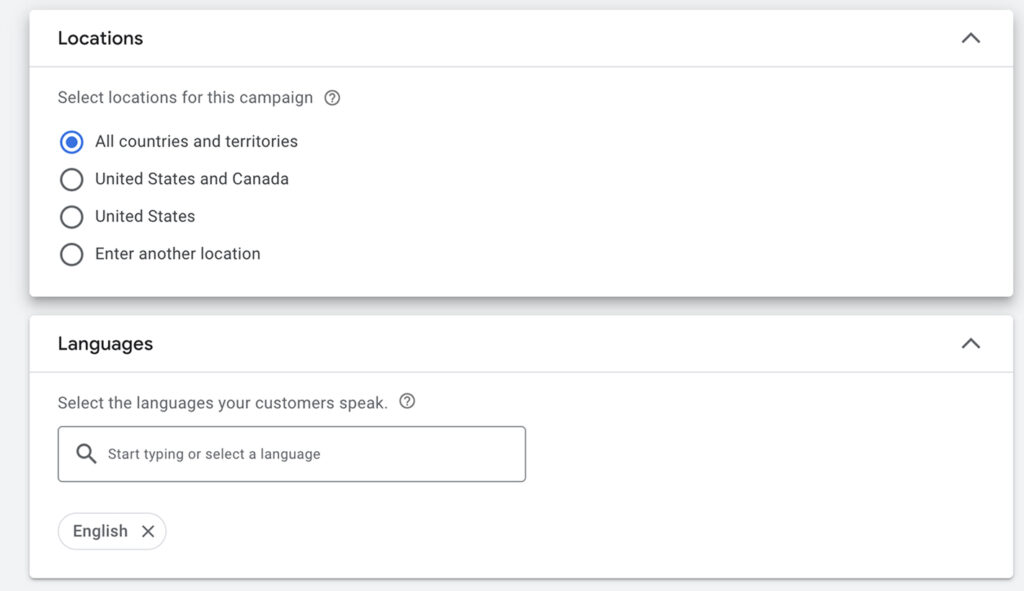Click the magnifier icon in language search
Viewport: 1024px width, 591px height.
[x=87, y=454]
